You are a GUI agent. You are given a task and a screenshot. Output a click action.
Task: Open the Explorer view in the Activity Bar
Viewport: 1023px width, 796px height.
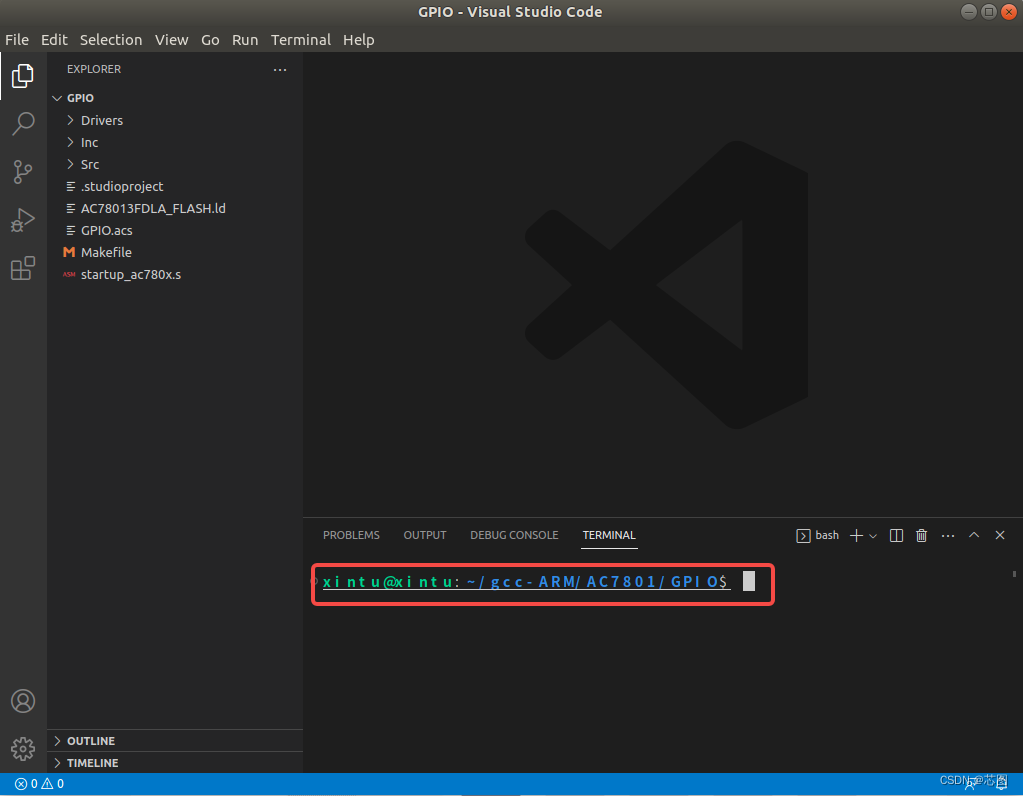22,75
